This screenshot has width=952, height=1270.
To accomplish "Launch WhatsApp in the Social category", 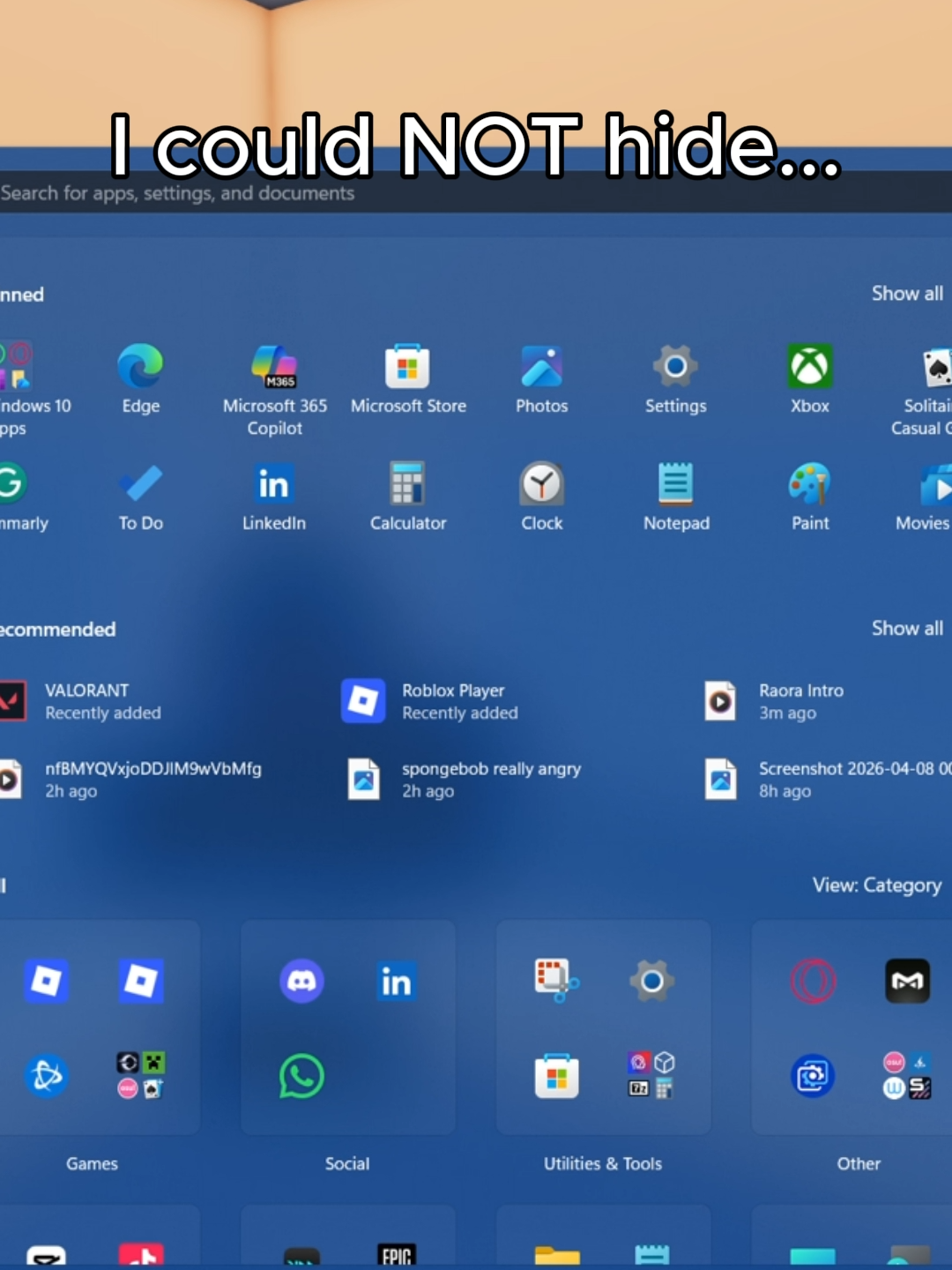I will click(x=301, y=1076).
